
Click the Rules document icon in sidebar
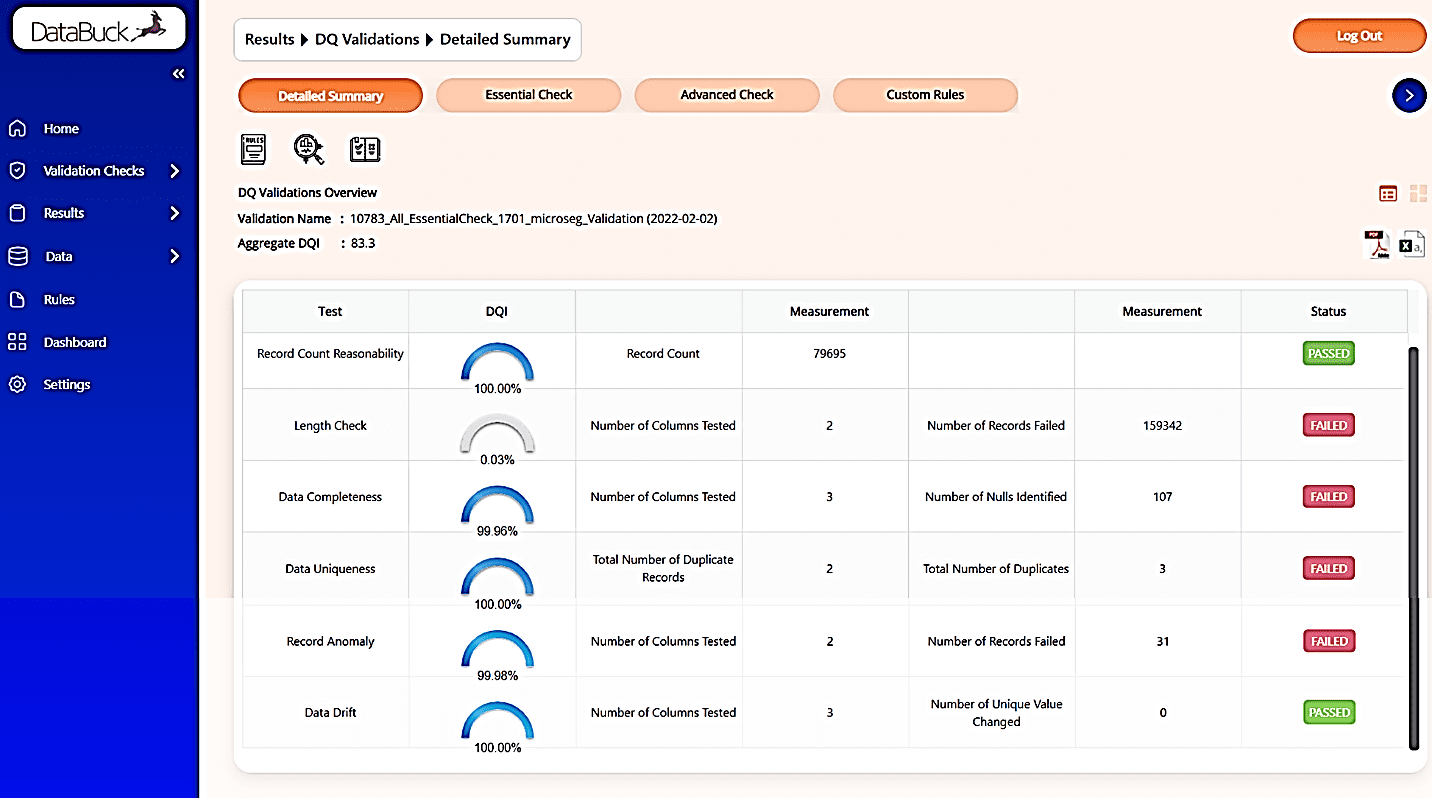point(17,299)
